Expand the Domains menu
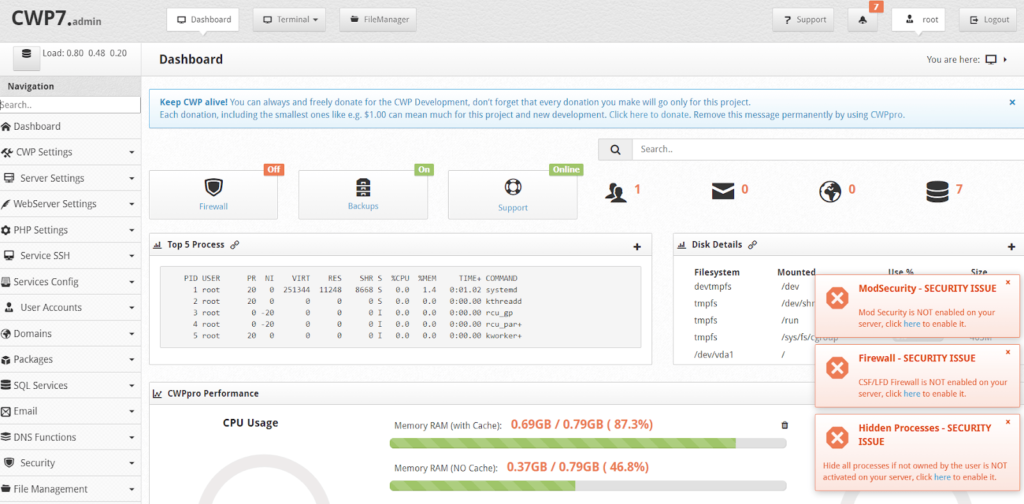 (x=71, y=334)
